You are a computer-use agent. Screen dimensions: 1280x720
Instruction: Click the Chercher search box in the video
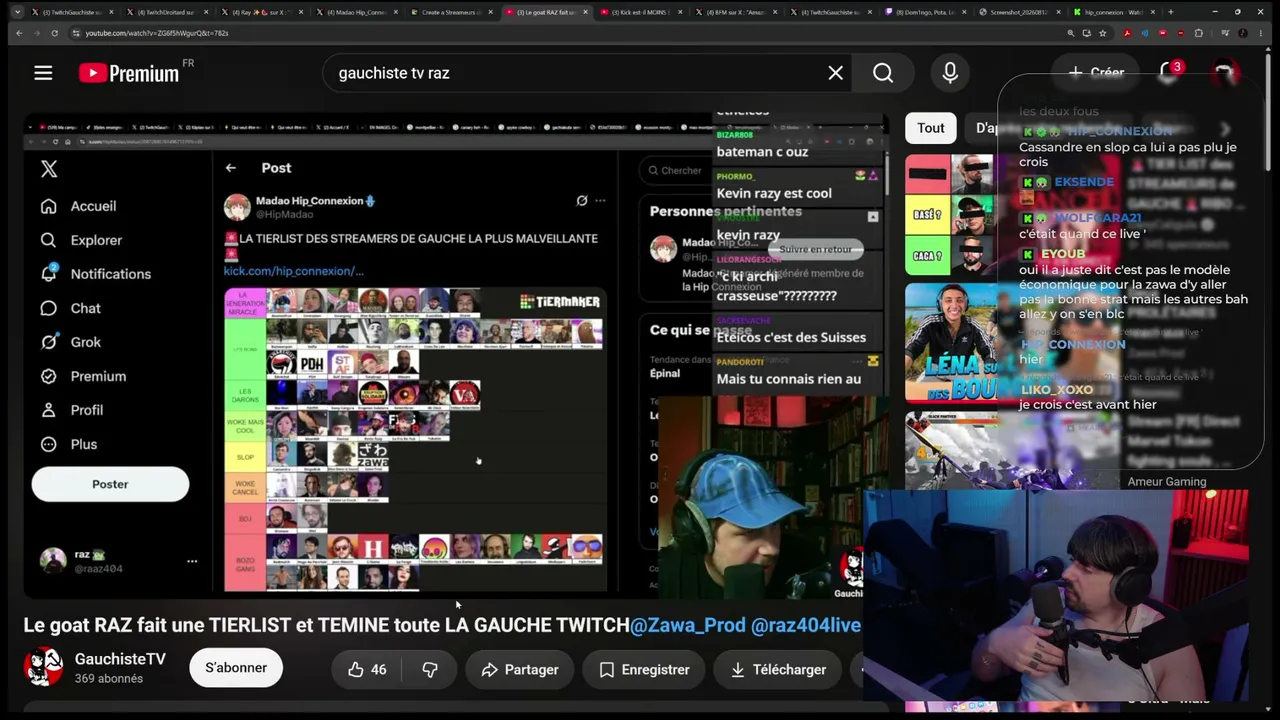point(676,170)
